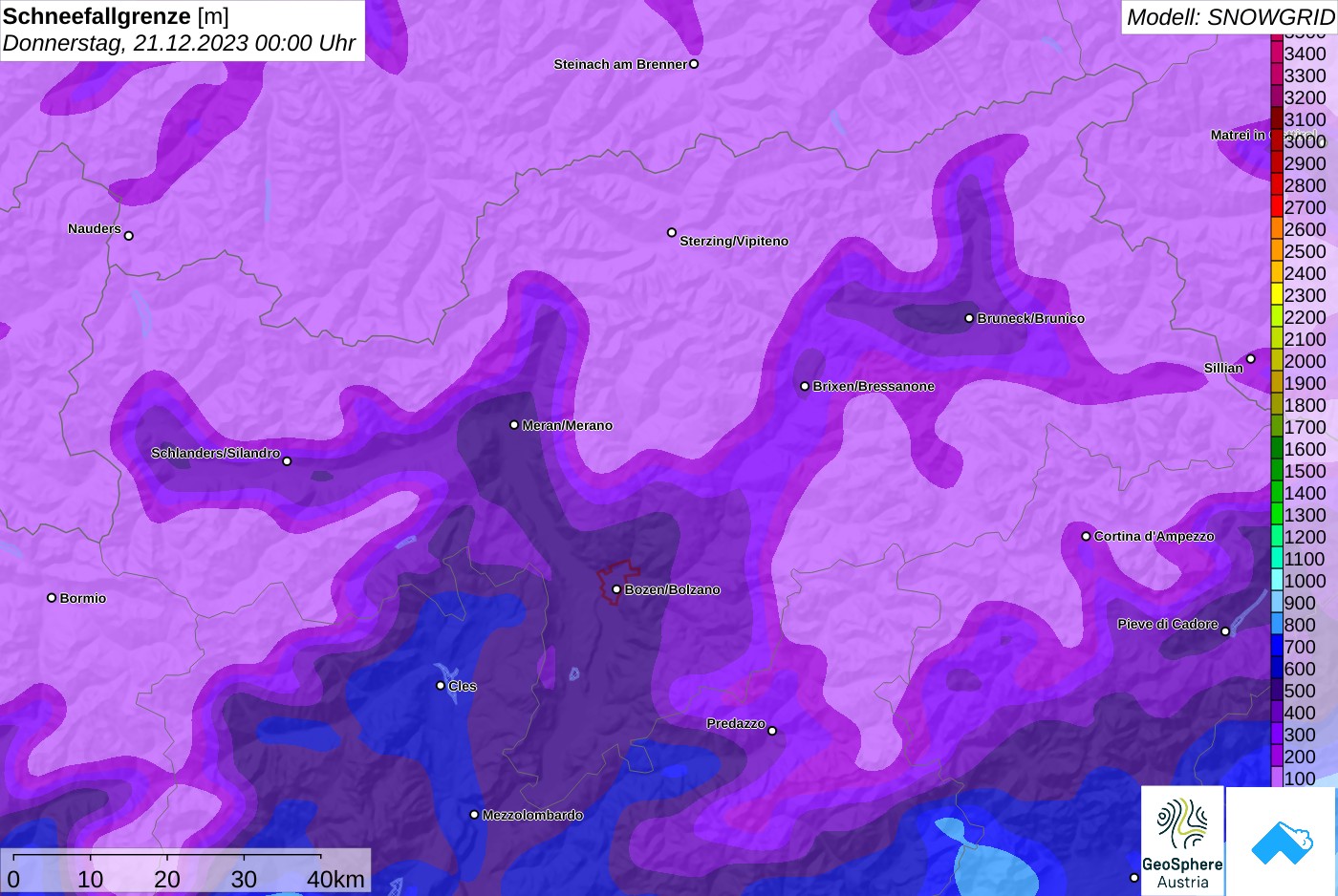
Task: Click the Pieve di Cadore marker dot
Action: [1225, 631]
